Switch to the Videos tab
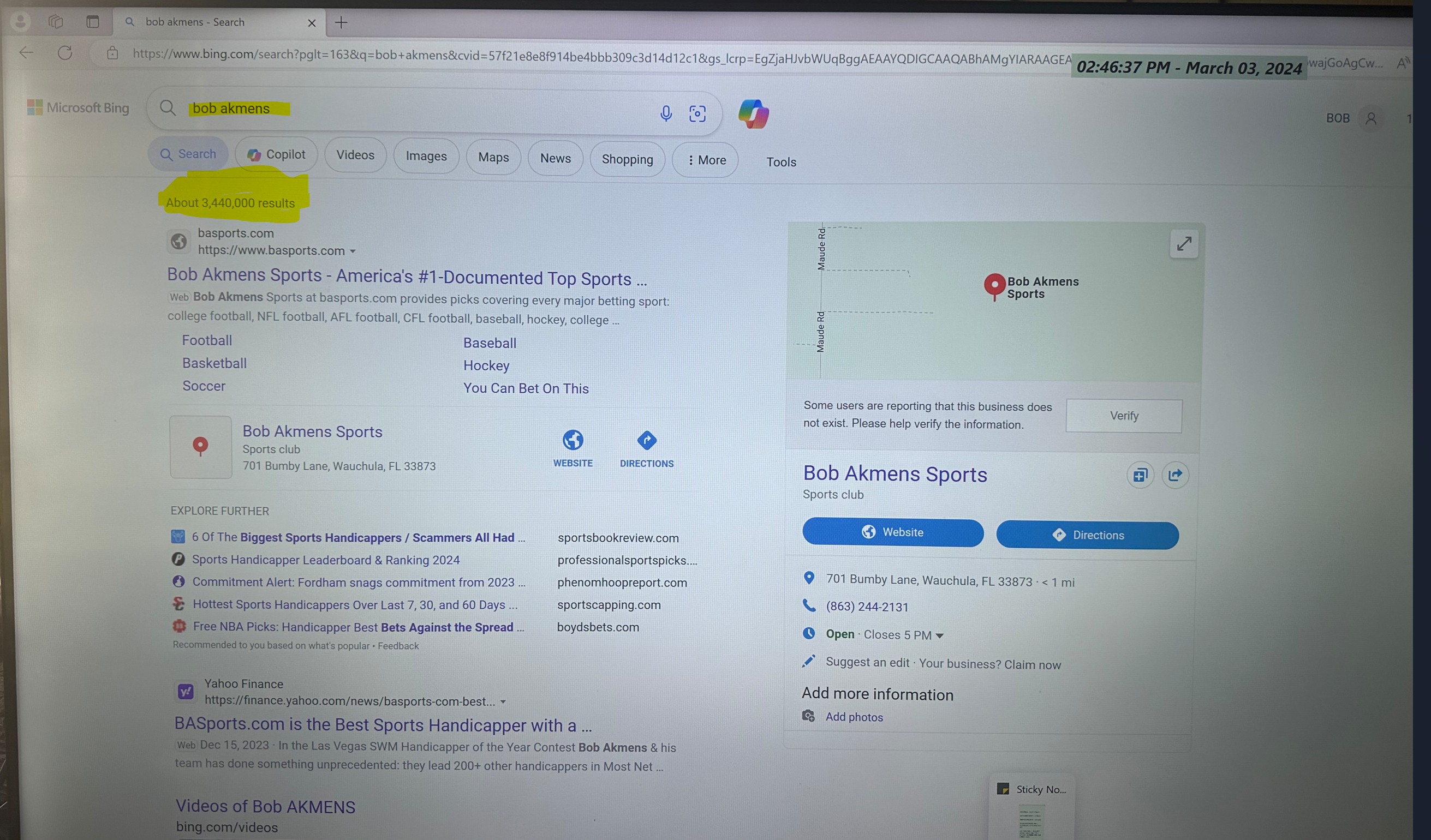 click(x=355, y=155)
